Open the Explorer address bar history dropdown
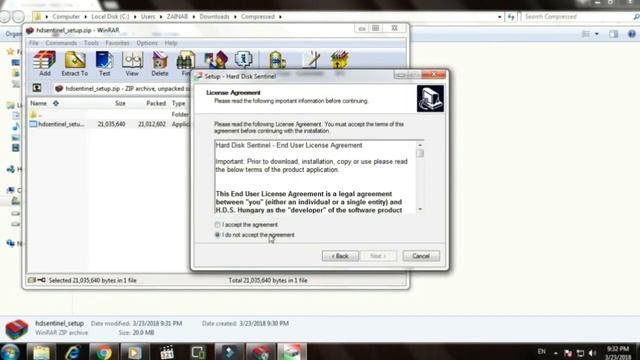640x360 pixels. point(500,17)
